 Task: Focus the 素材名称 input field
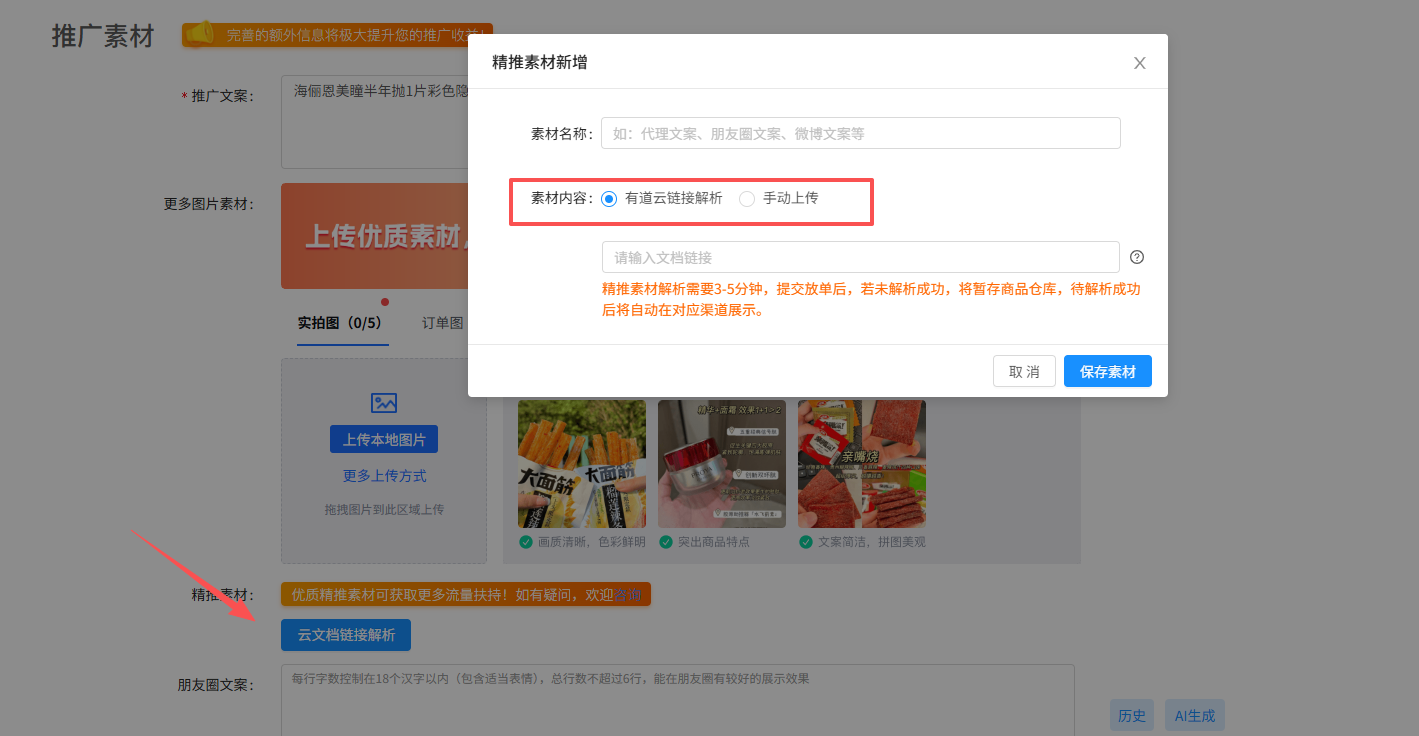[x=860, y=133]
